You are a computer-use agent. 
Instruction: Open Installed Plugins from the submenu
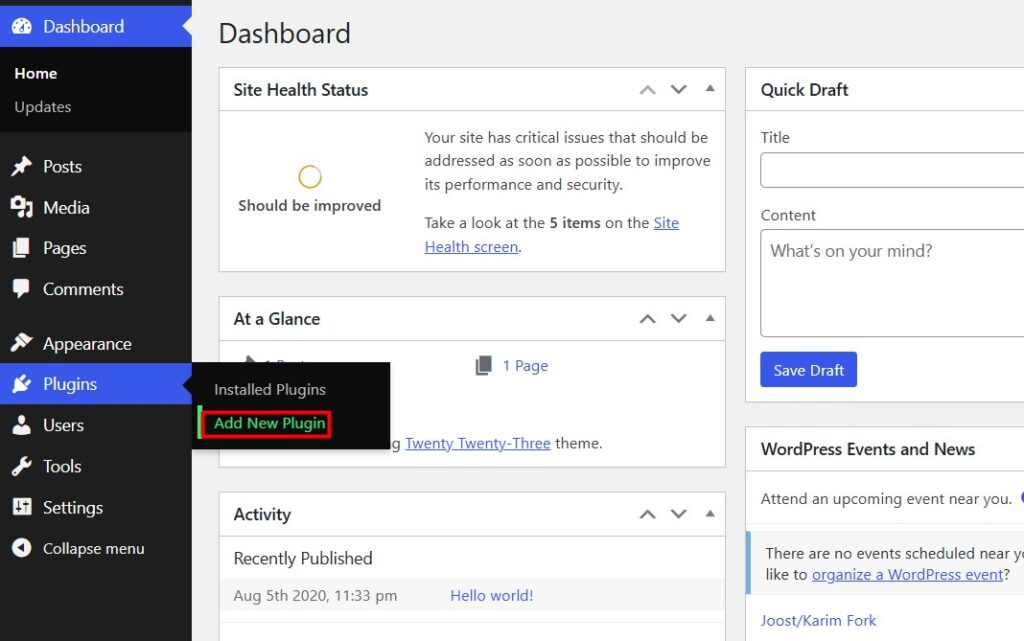coord(269,389)
